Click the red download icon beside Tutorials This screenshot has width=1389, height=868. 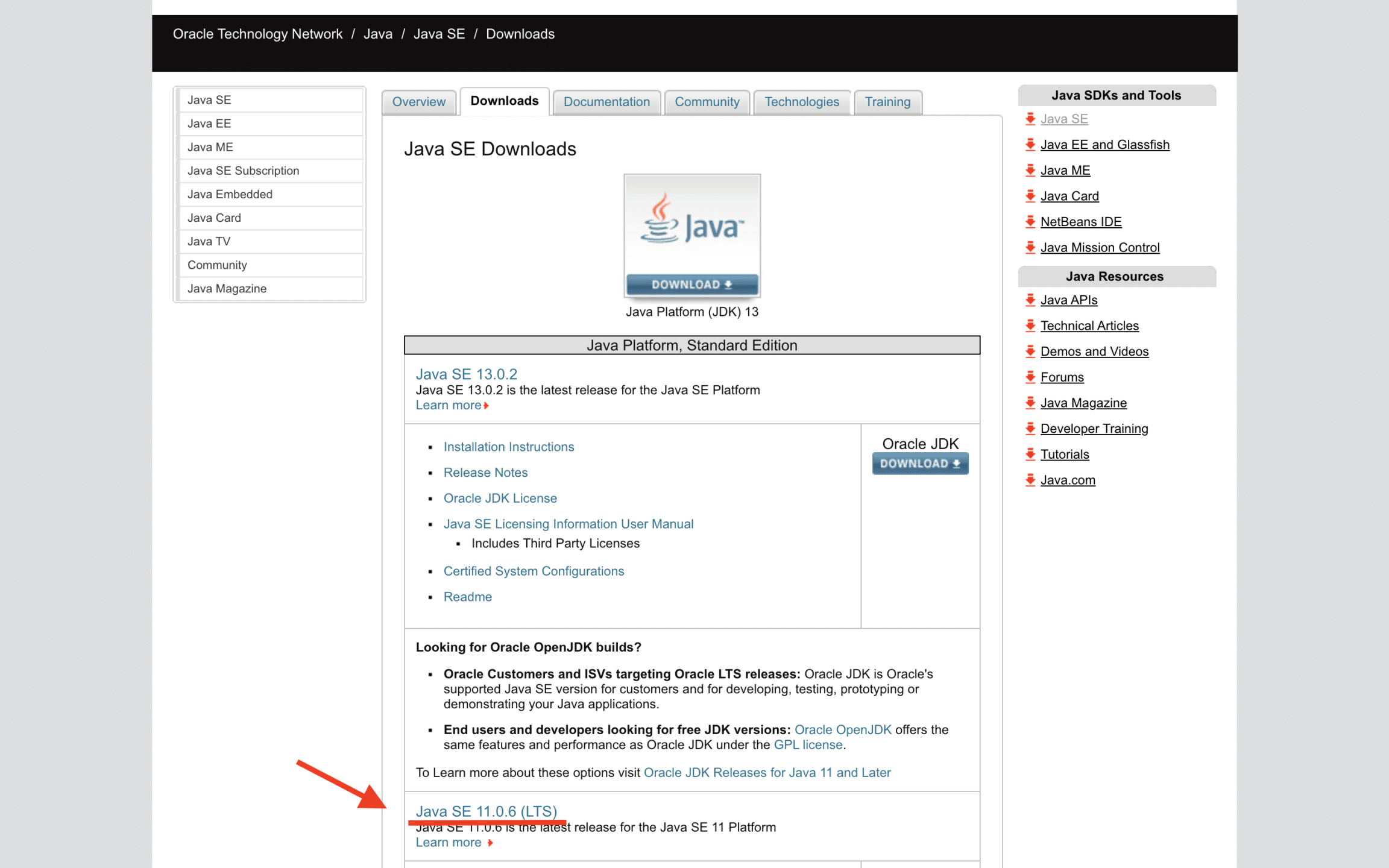1030,454
